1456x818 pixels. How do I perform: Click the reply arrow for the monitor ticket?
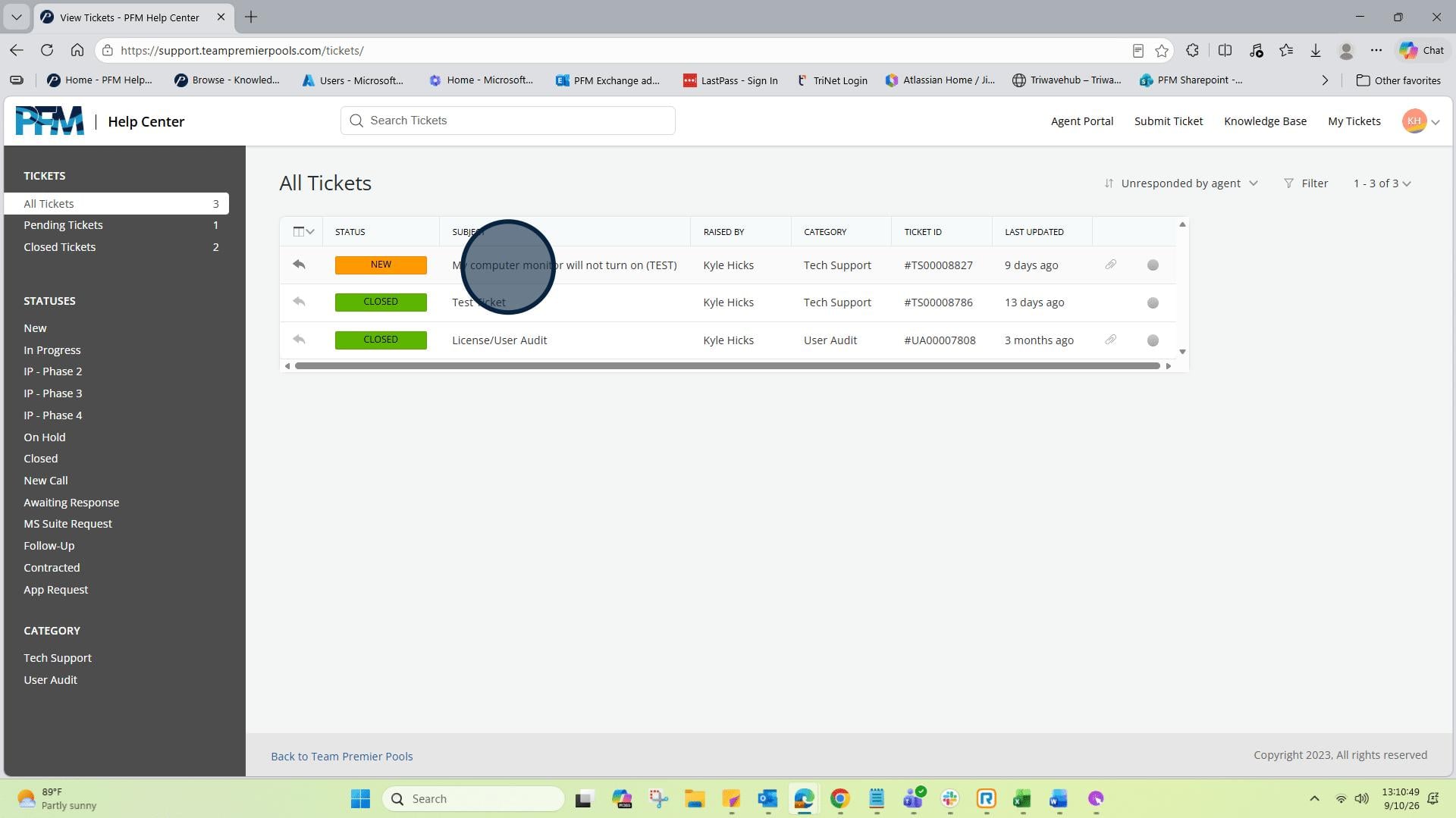[299, 265]
